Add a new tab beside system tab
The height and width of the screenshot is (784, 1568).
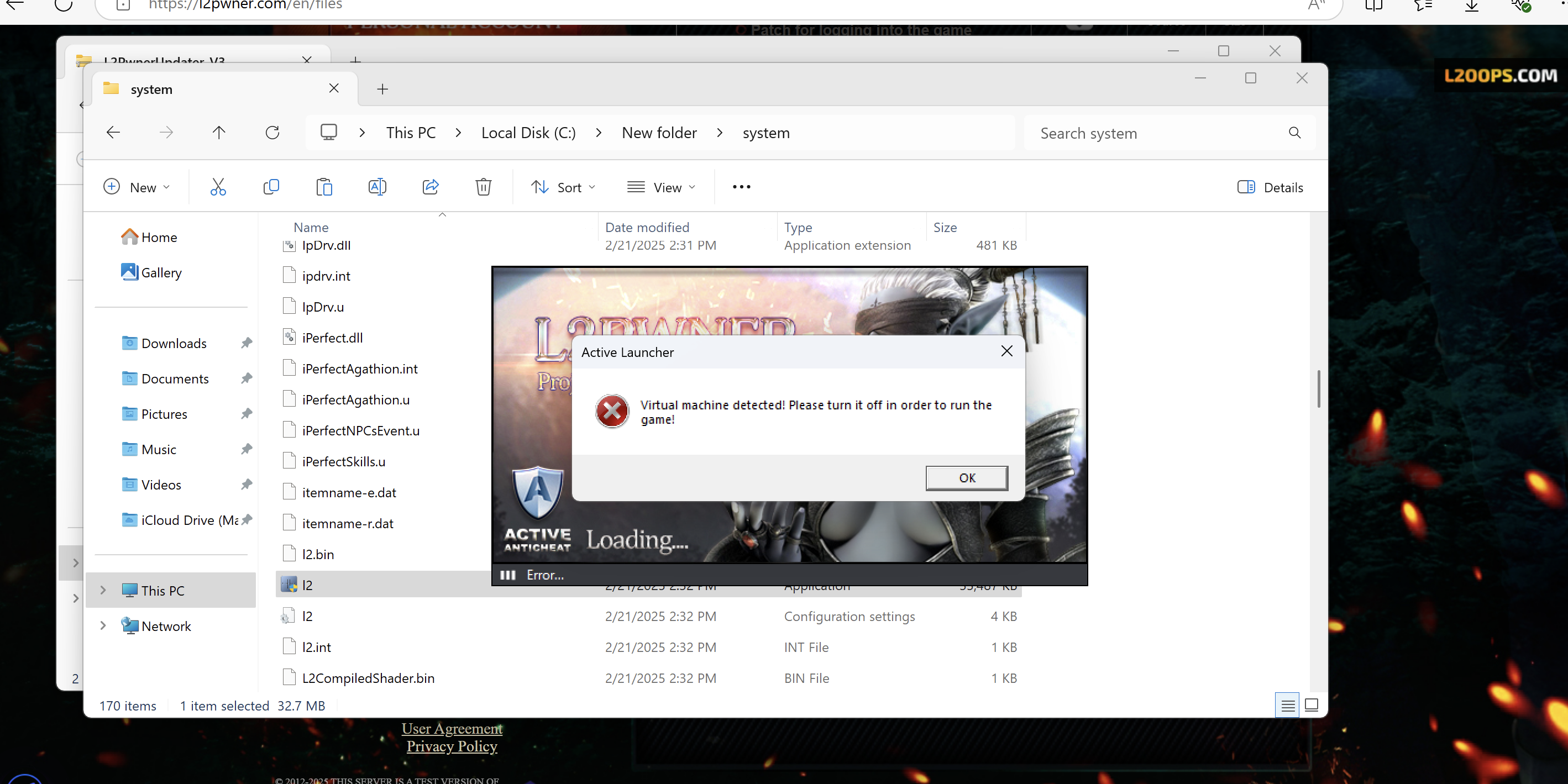[382, 90]
